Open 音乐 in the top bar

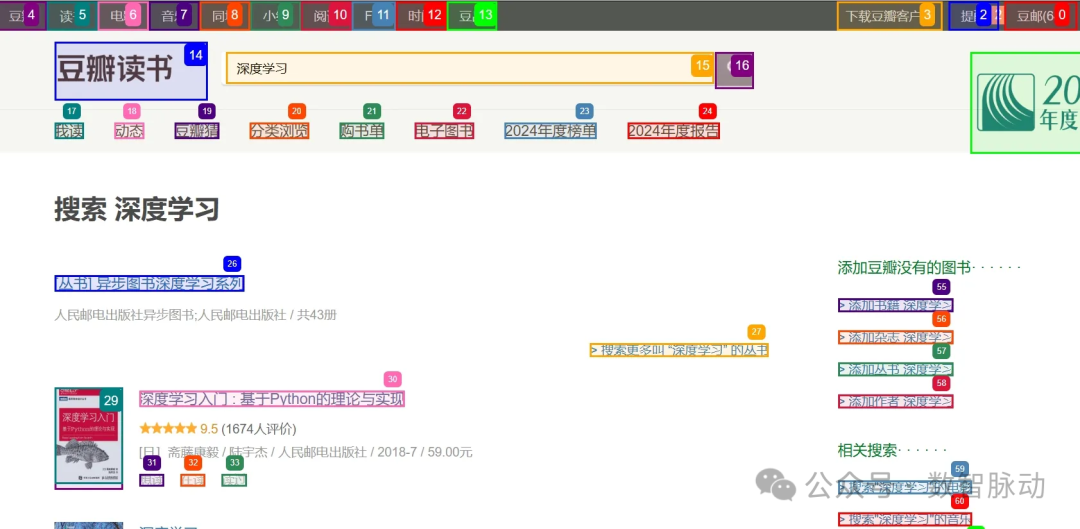174,16
